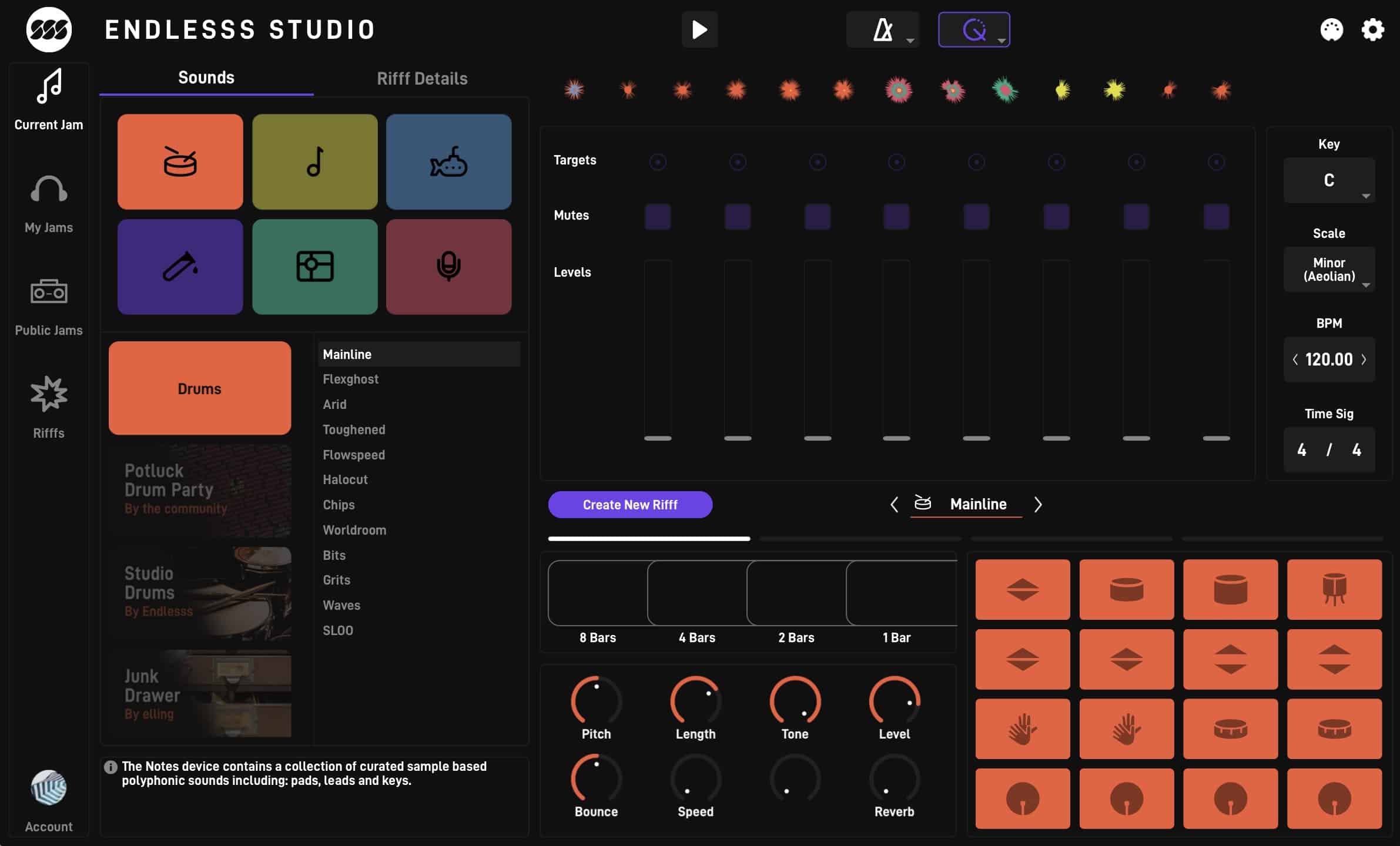Image resolution: width=1400 pixels, height=846 pixels.
Task: Select the first Targets radio
Action: pyautogui.click(x=658, y=162)
